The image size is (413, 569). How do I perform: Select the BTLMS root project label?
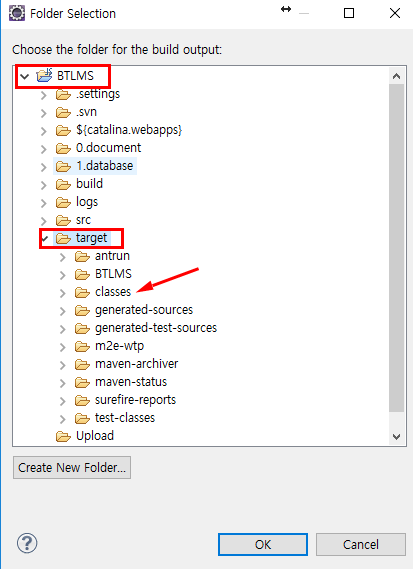point(75,75)
